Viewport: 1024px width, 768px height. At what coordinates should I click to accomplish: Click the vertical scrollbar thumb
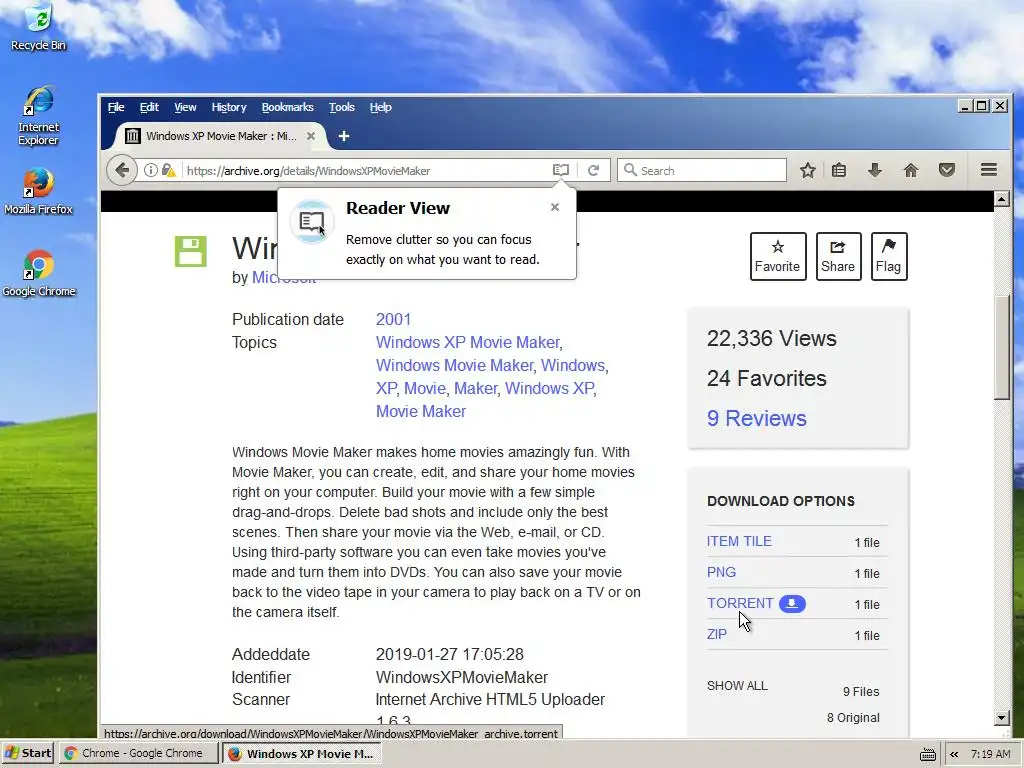[x=1002, y=347]
